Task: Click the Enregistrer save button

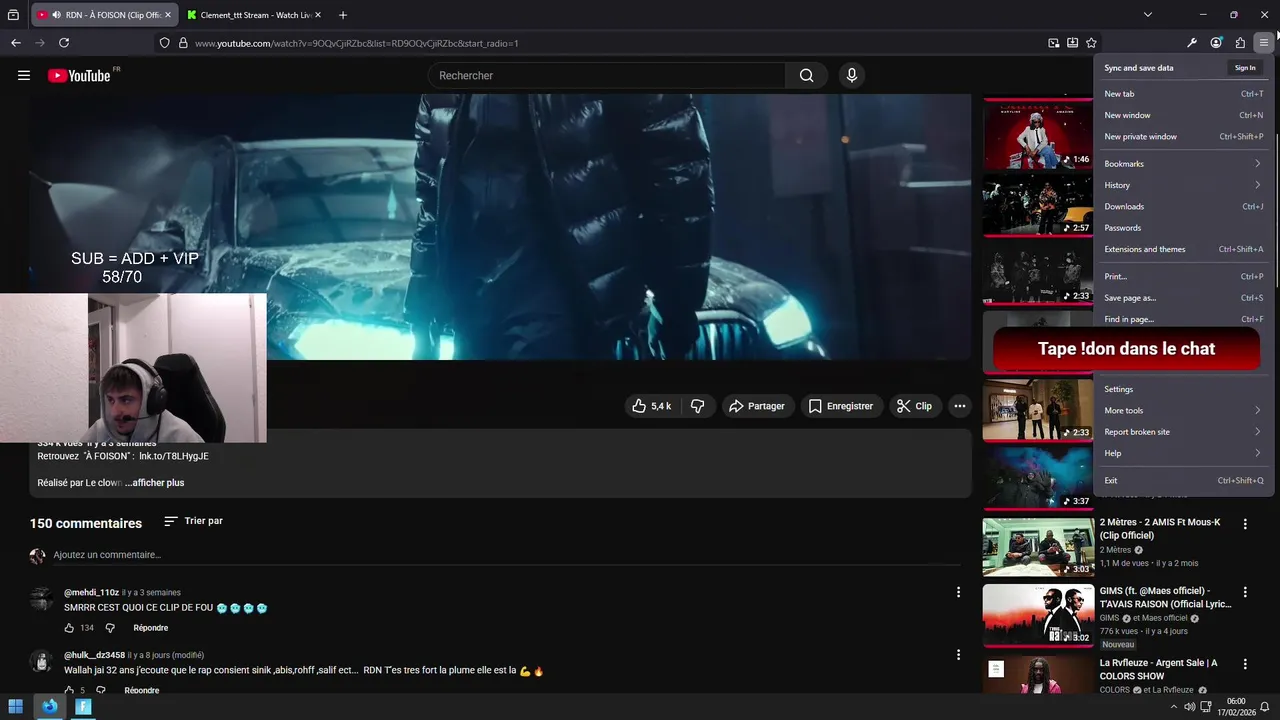Action: [x=841, y=406]
